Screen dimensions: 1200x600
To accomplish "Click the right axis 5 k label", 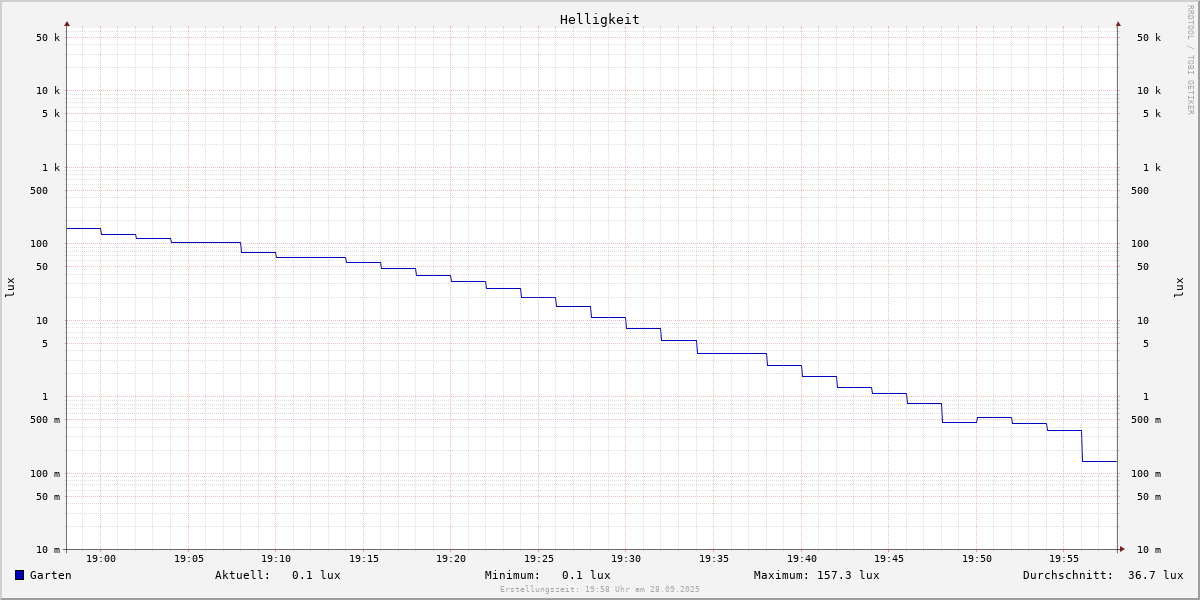I will click(1152, 114).
